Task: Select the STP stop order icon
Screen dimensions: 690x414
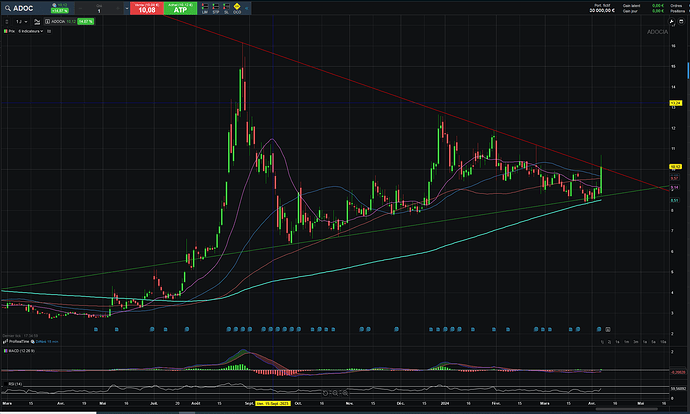Action: pyautogui.click(x=216, y=8)
